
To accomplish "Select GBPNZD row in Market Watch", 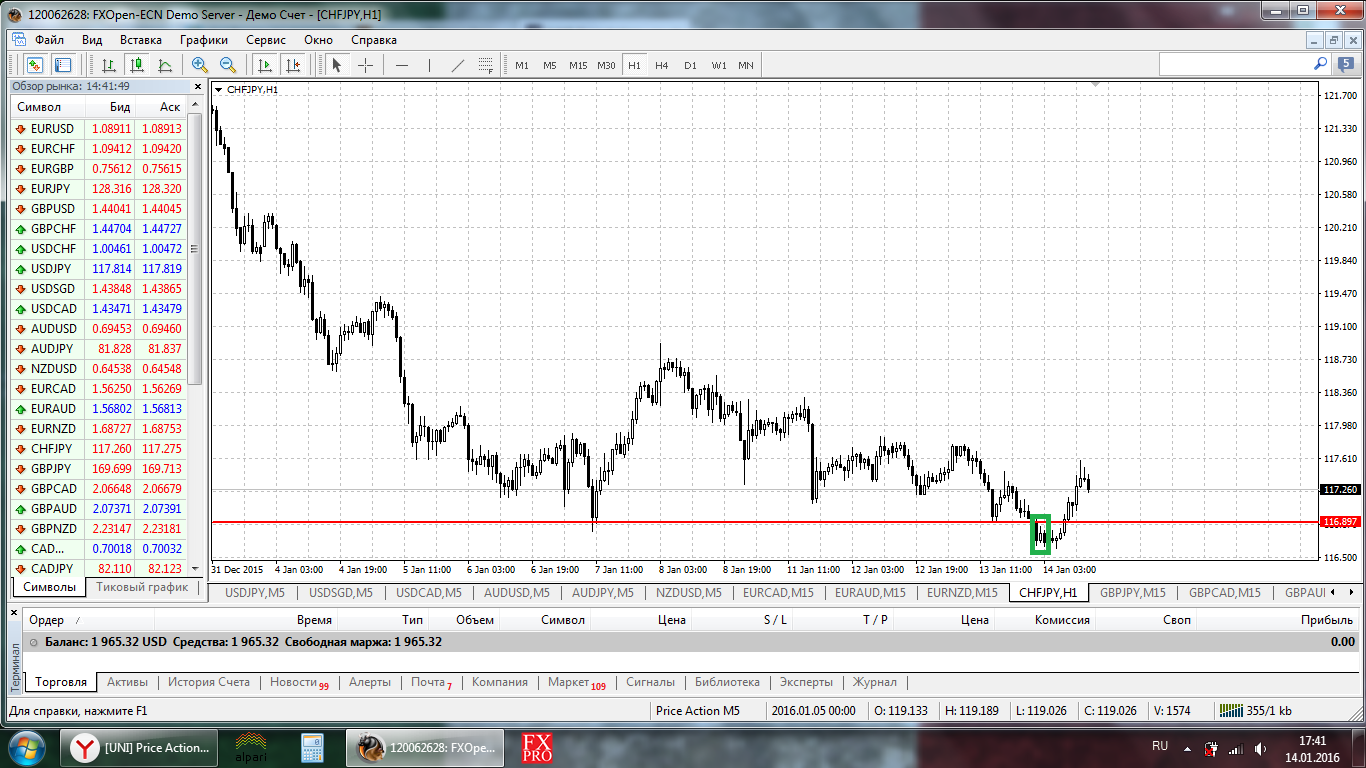I will pyautogui.click(x=98, y=529).
